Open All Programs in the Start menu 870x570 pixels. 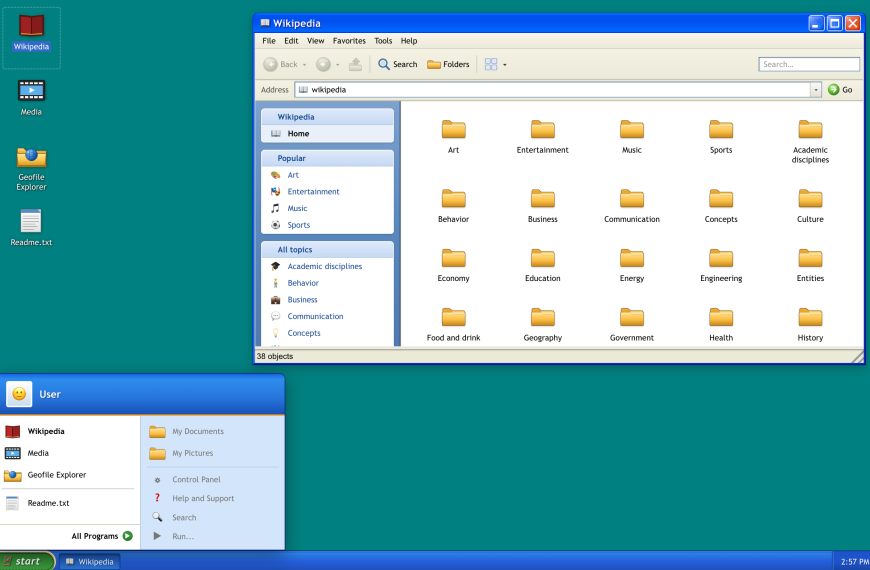[102, 536]
